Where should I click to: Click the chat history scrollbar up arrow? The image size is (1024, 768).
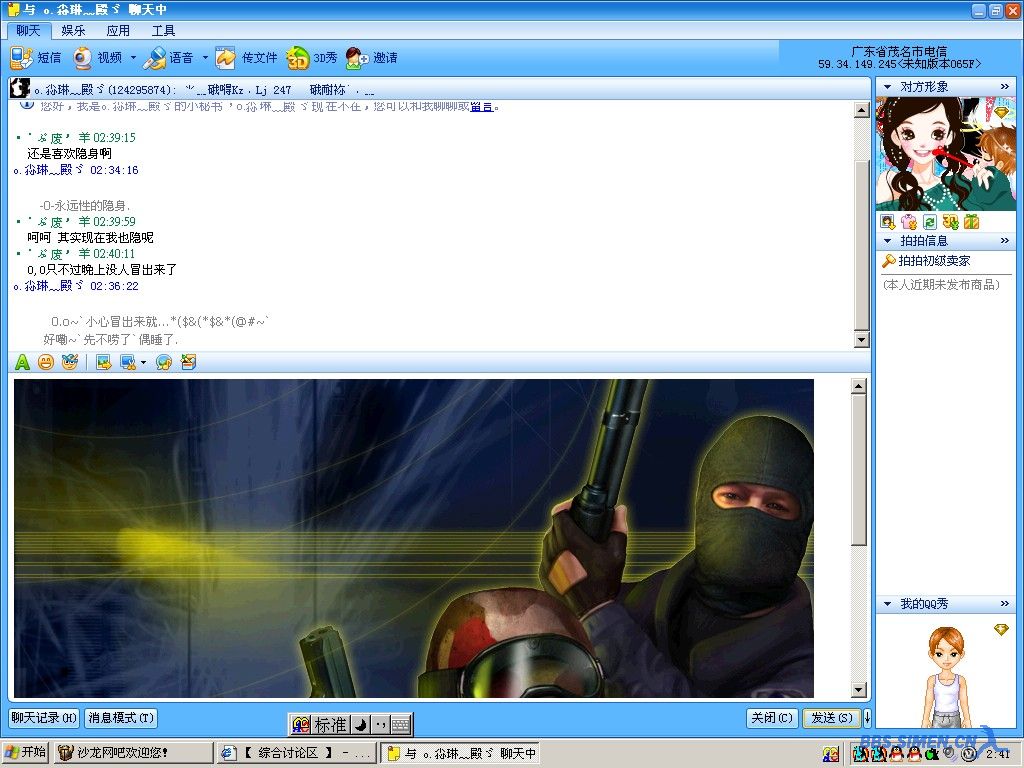click(x=861, y=110)
